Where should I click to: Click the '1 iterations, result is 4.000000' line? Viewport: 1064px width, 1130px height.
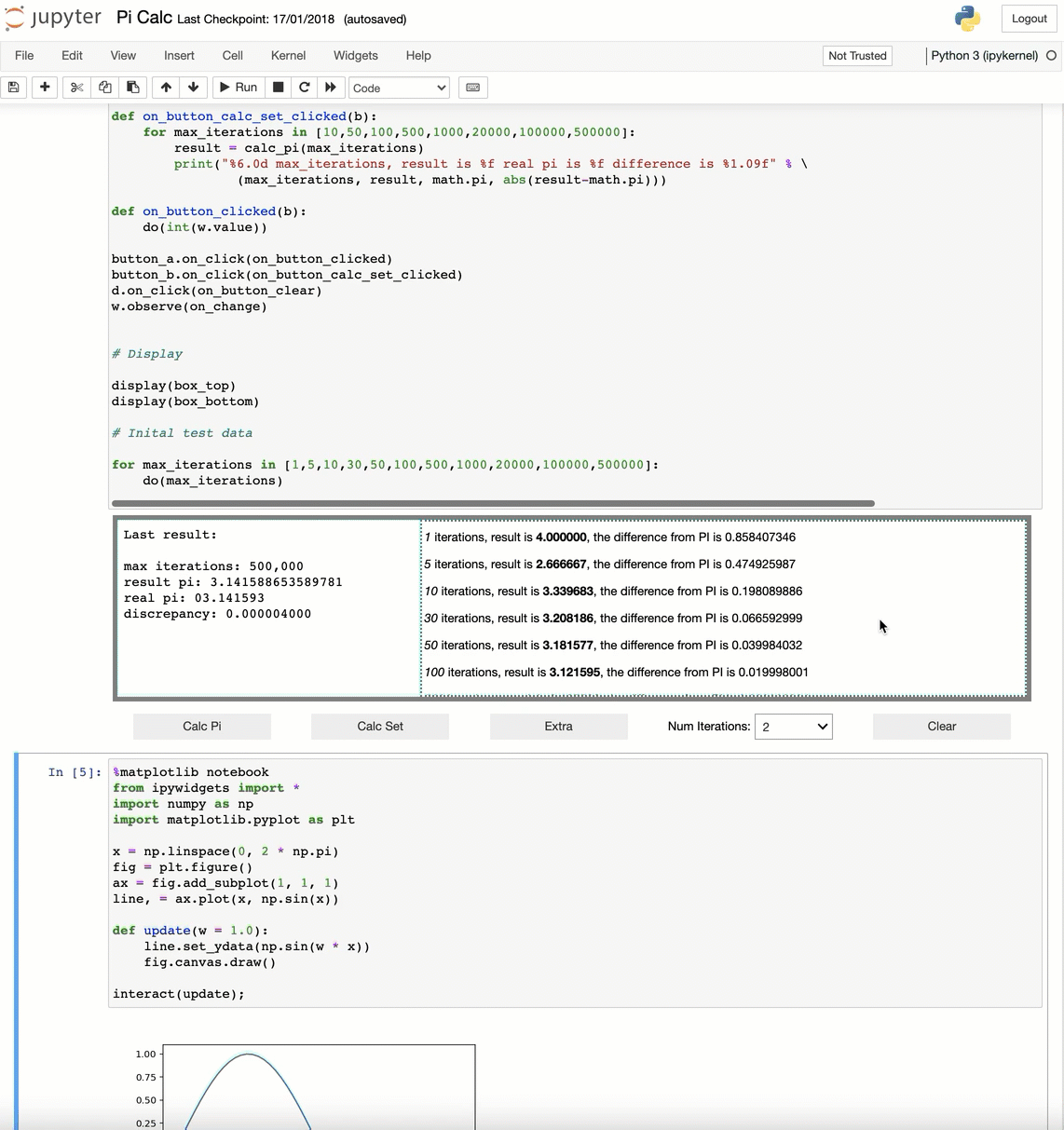coord(610,538)
